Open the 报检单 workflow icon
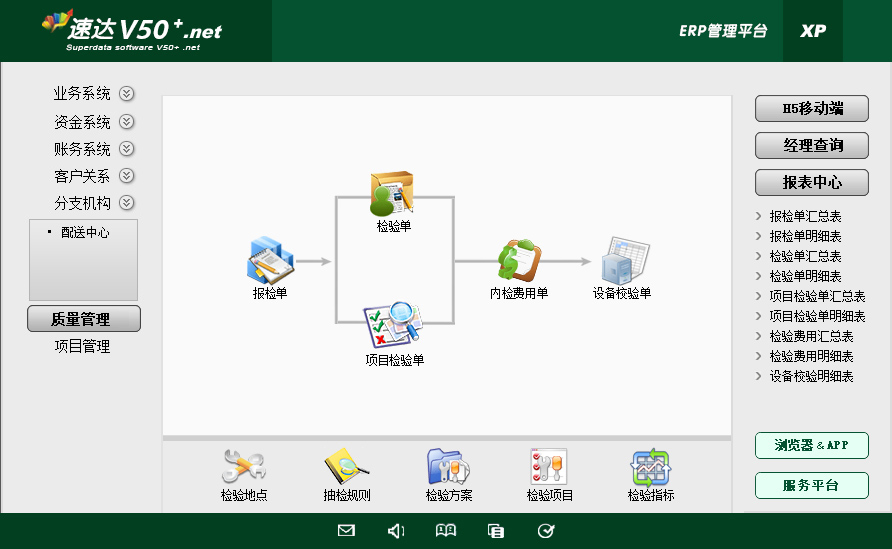The width and height of the screenshot is (892, 549). 270,261
